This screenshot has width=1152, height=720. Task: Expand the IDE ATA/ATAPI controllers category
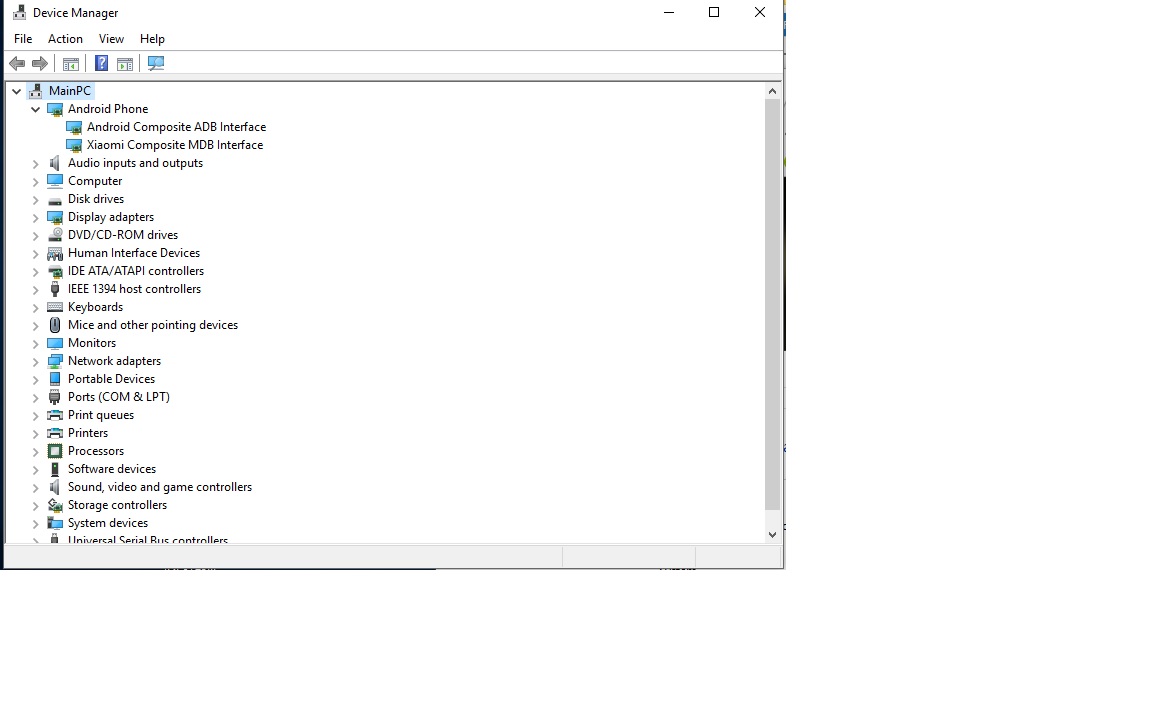(35, 272)
